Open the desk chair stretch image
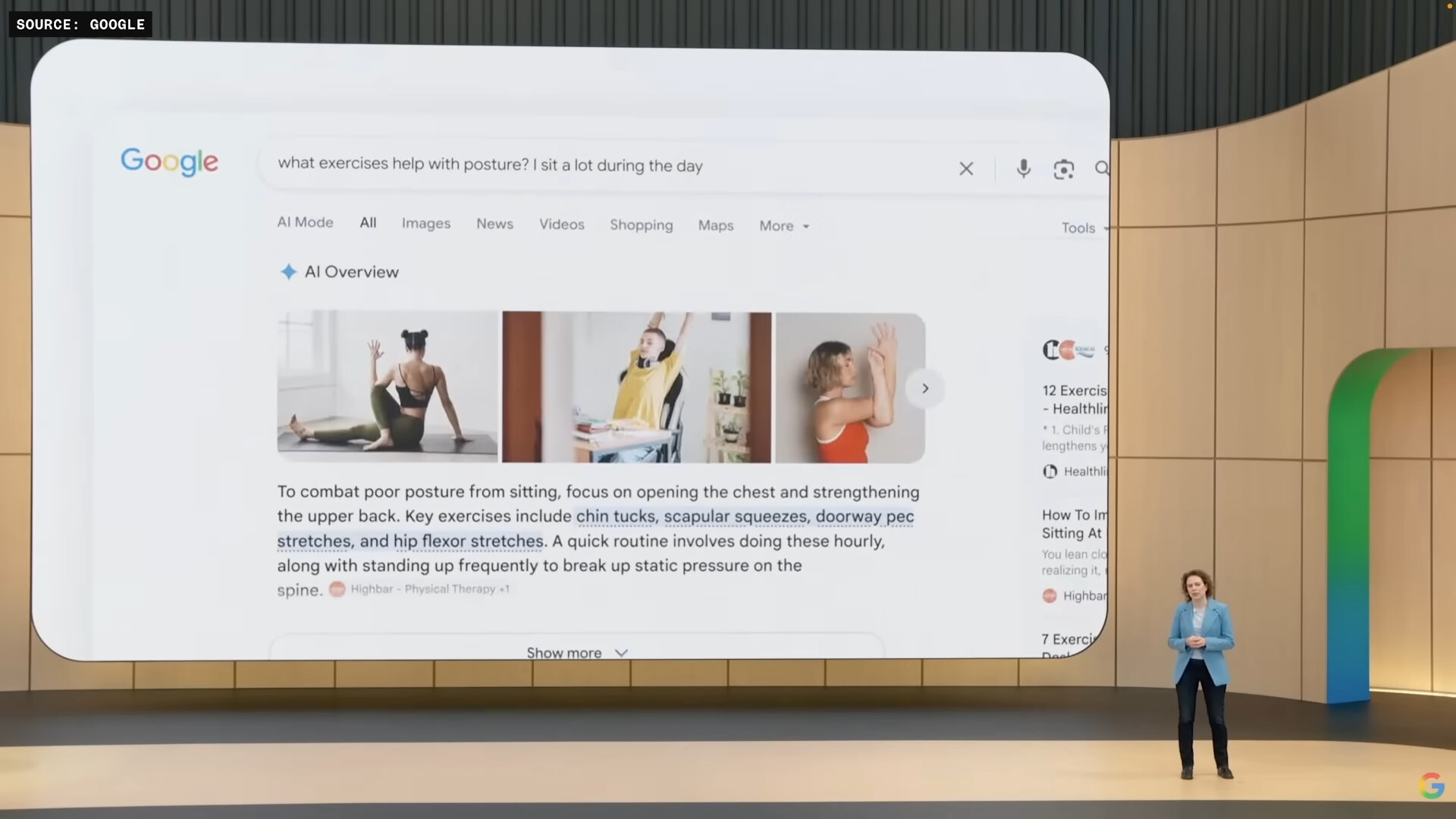Screen dimensions: 1456x819 pyautogui.click(x=636, y=387)
